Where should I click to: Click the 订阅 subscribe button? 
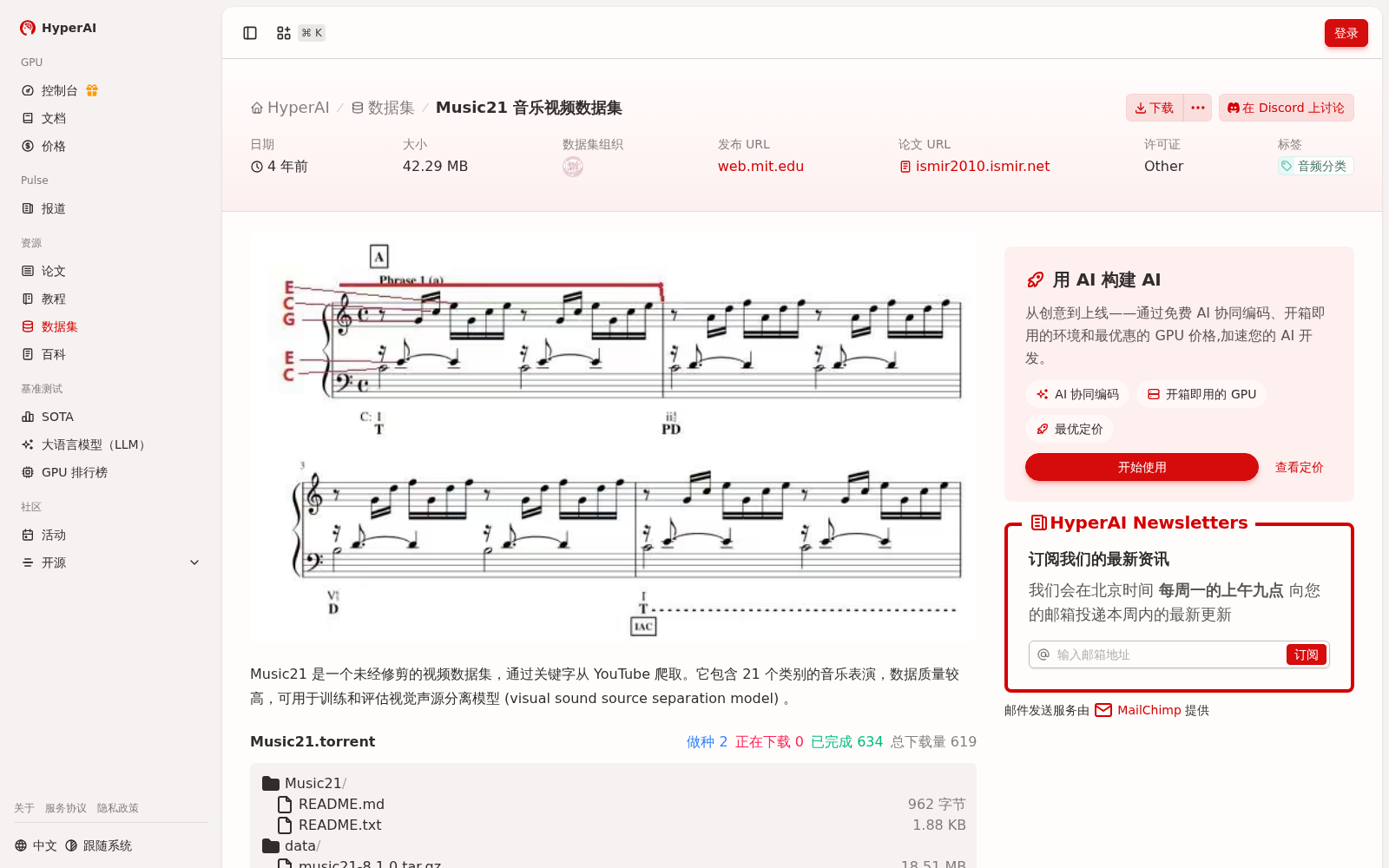pyautogui.click(x=1306, y=654)
